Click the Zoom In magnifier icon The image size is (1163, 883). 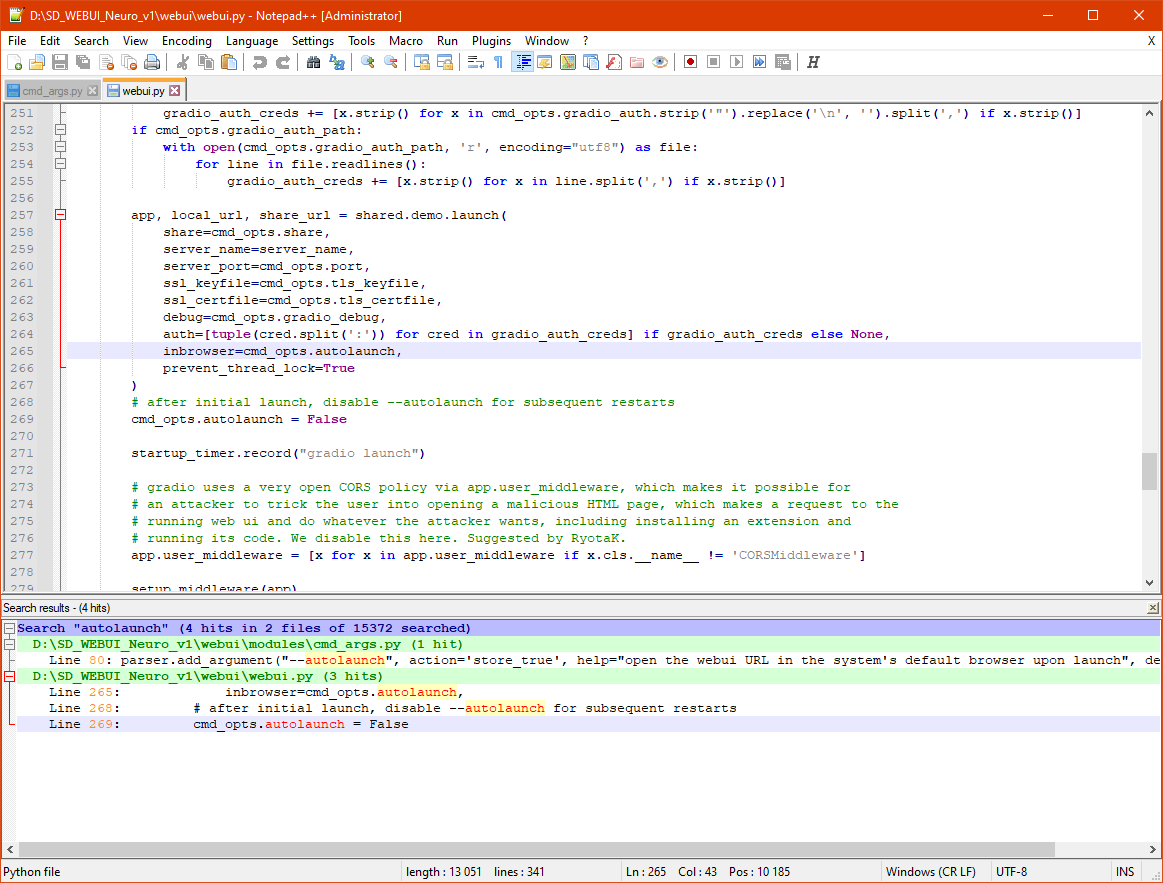pyautogui.click(x=368, y=62)
